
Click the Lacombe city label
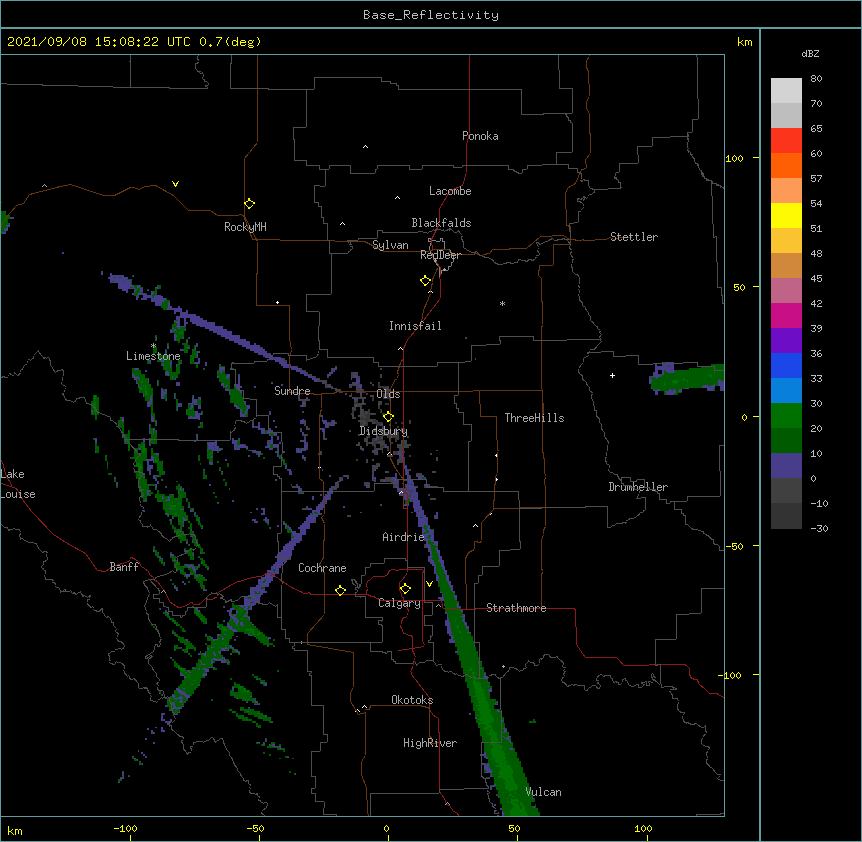pos(450,191)
